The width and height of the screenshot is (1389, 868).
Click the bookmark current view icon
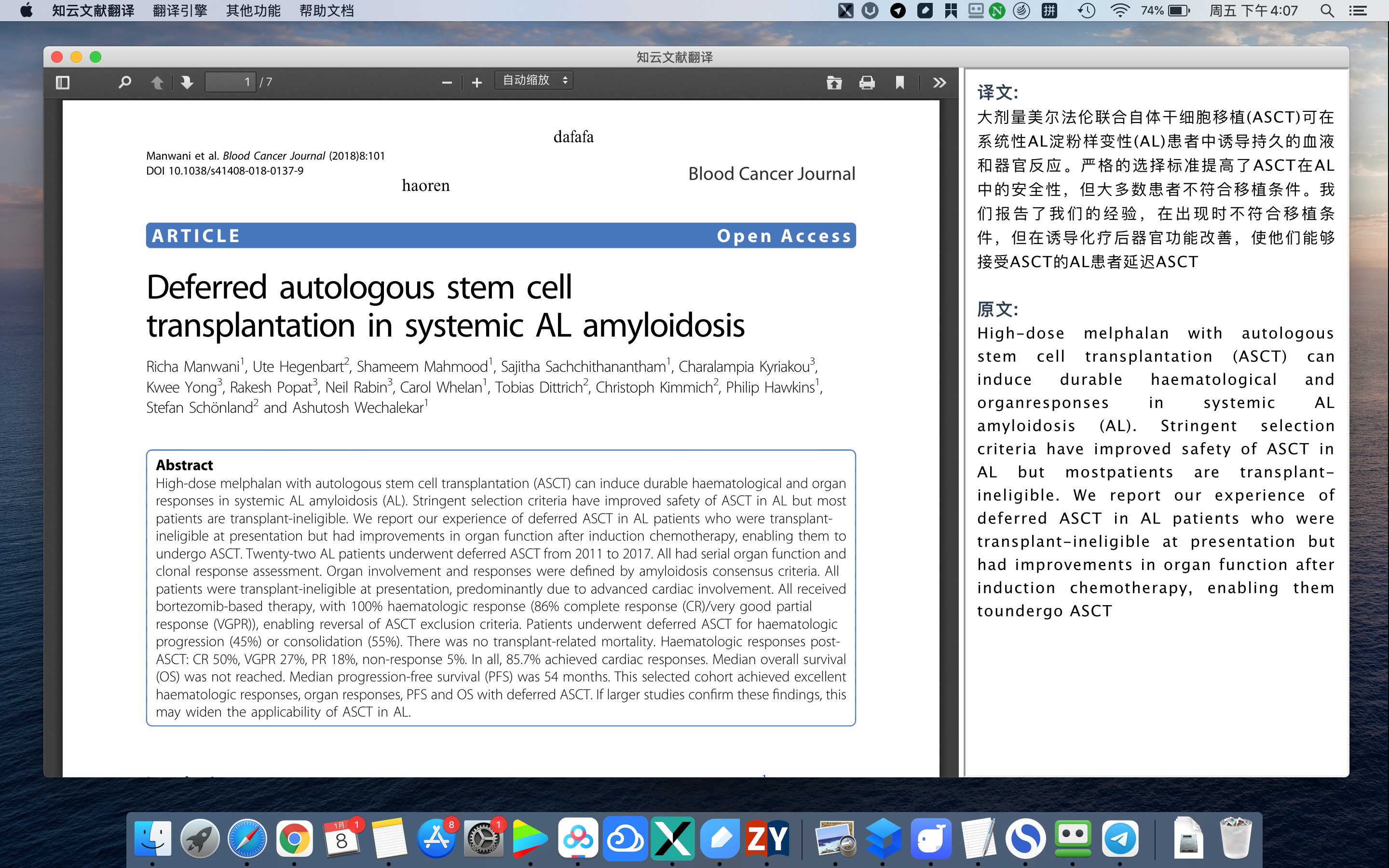point(899,82)
